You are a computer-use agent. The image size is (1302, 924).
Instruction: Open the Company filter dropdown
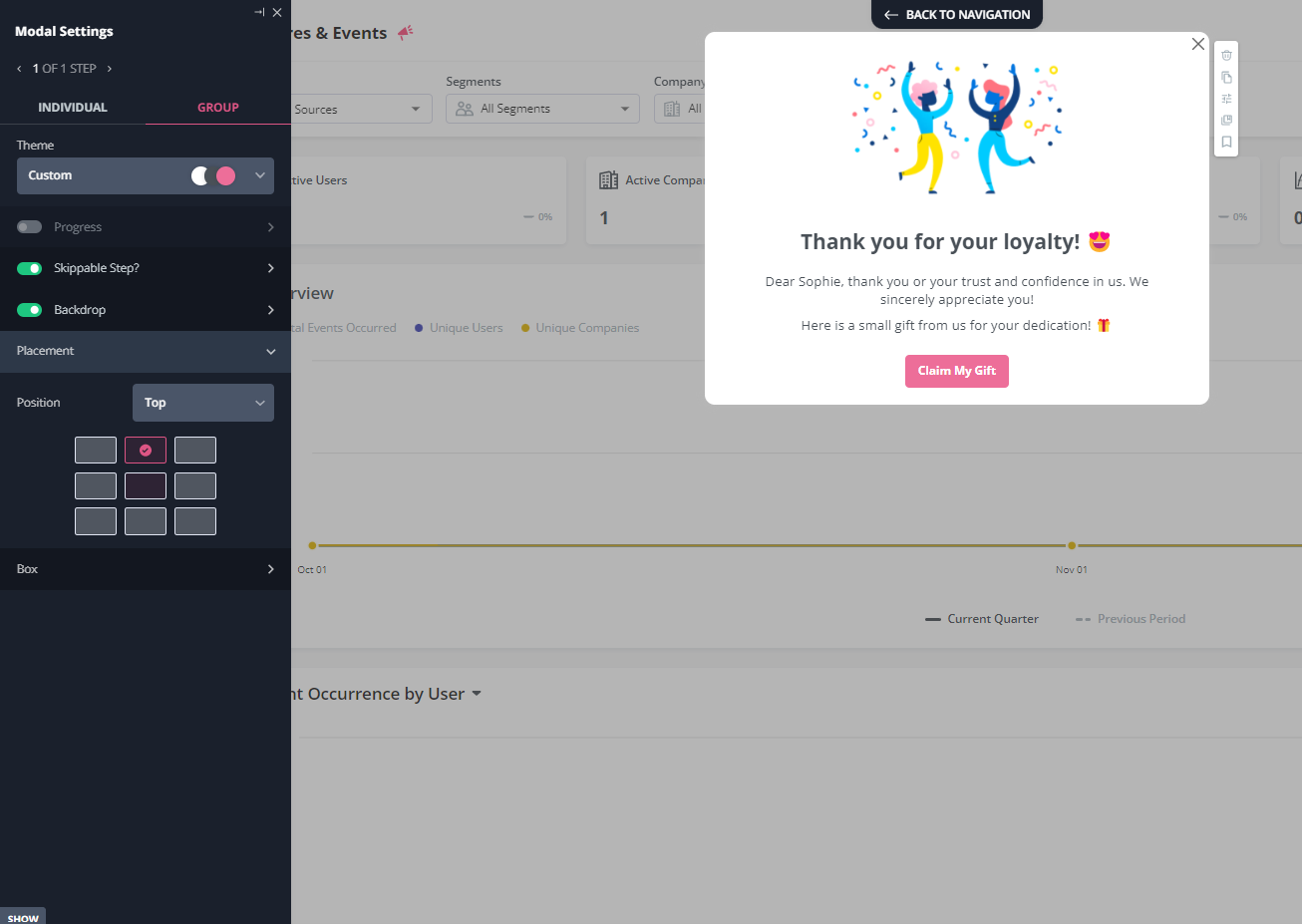click(680, 109)
